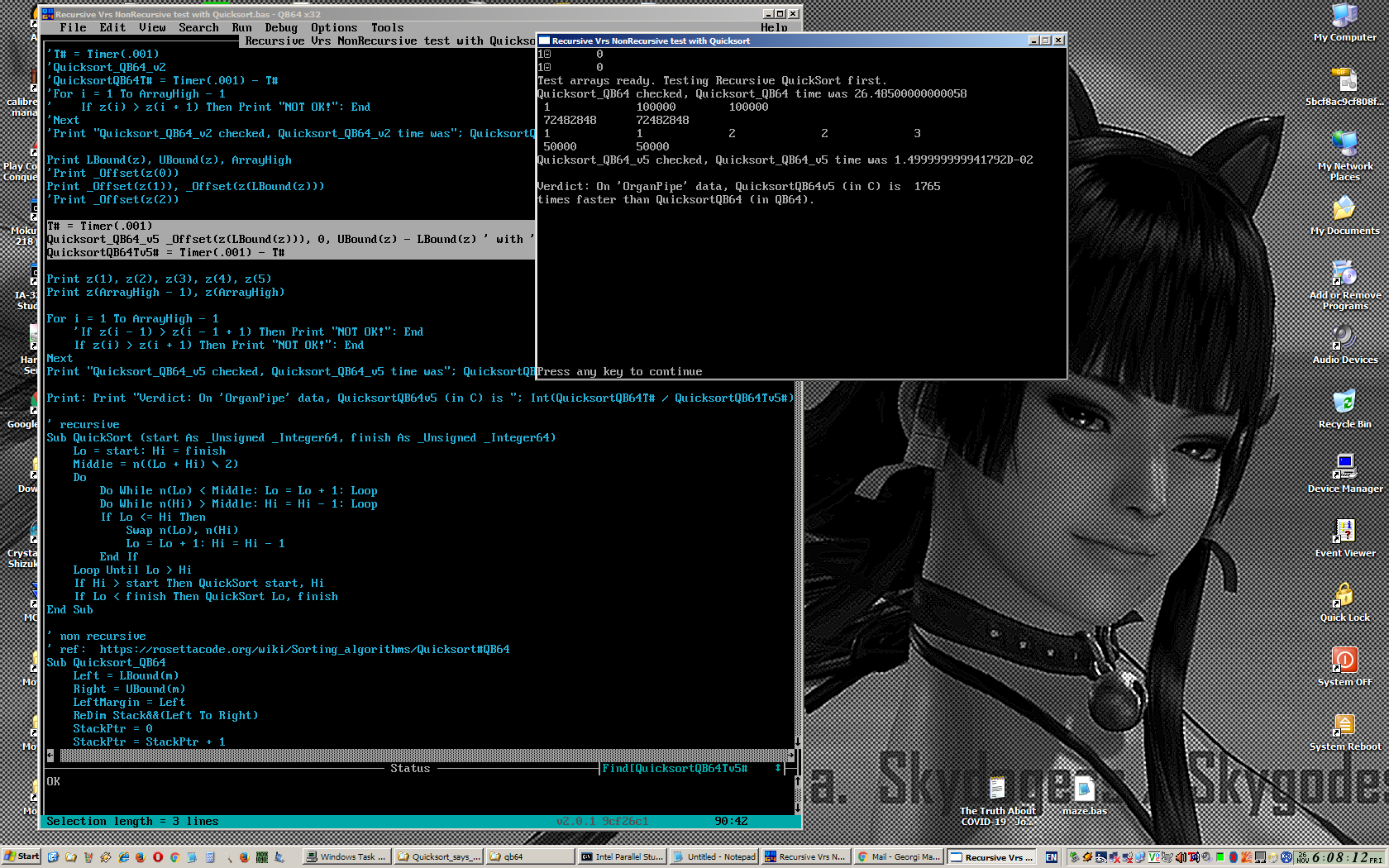Open maze.bas file on desktop
The height and width of the screenshot is (868, 1389).
tap(1084, 796)
